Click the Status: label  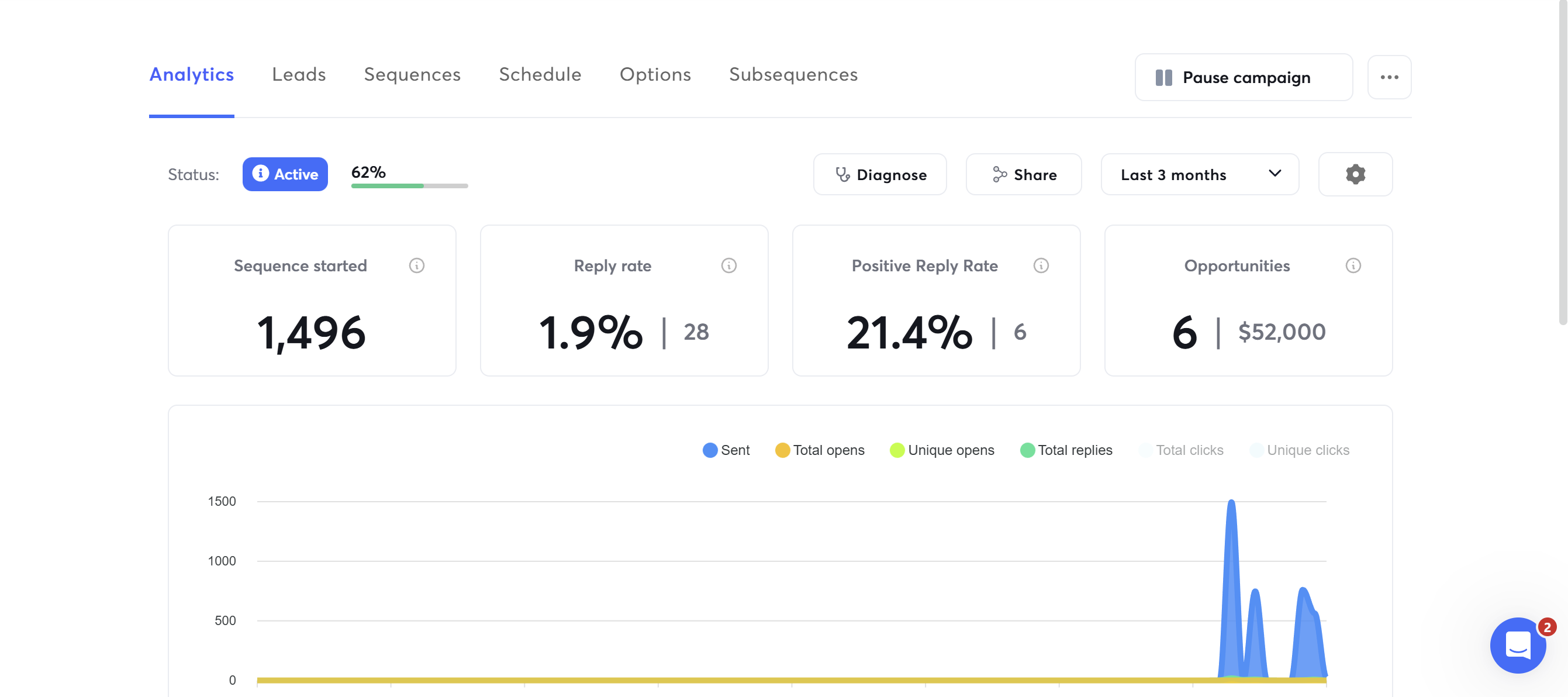click(193, 175)
